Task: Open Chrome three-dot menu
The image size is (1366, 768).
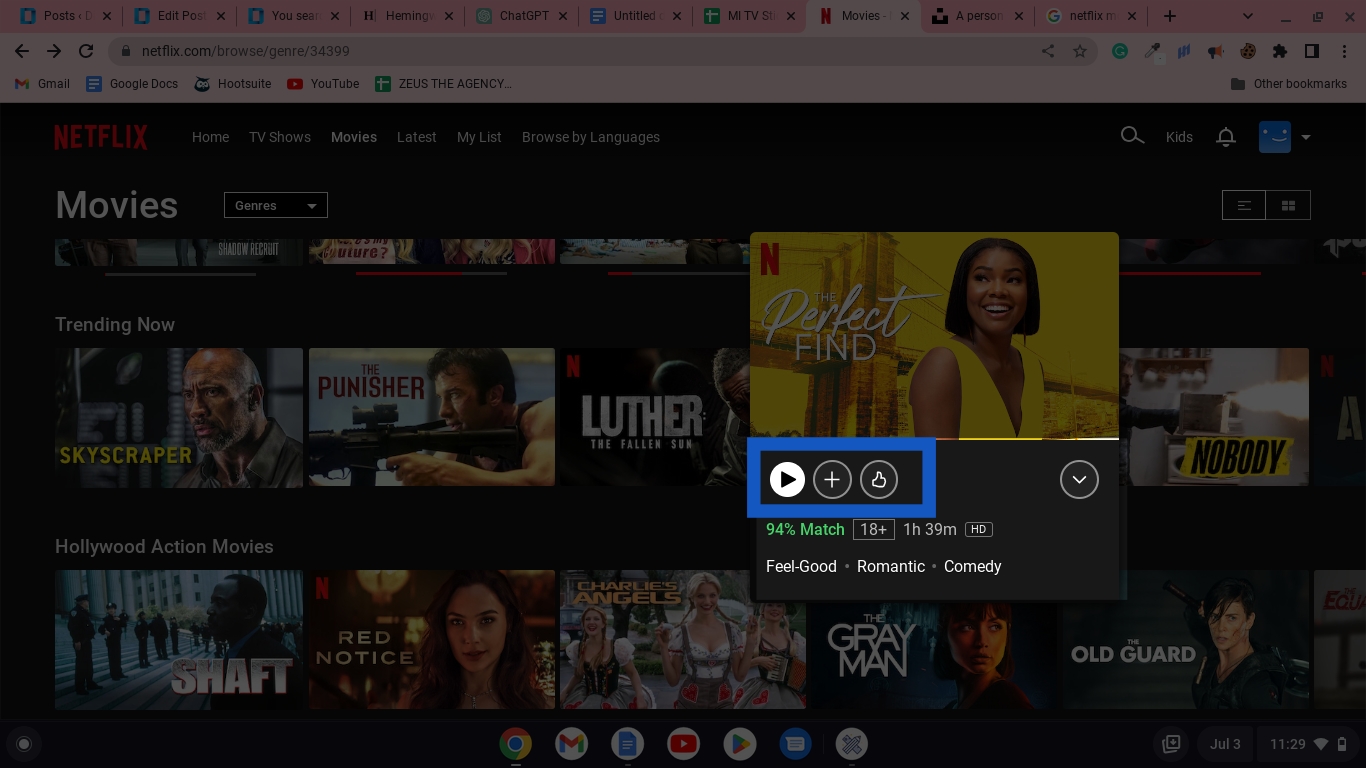Action: (1344, 51)
